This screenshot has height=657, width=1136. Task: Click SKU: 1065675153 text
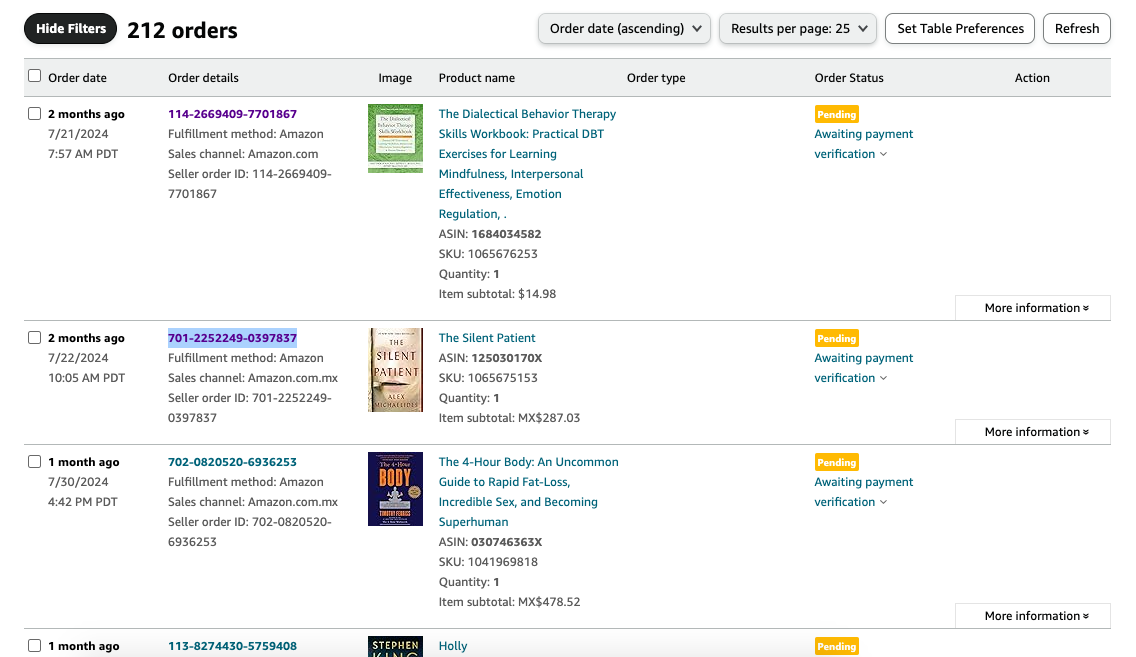tap(488, 377)
